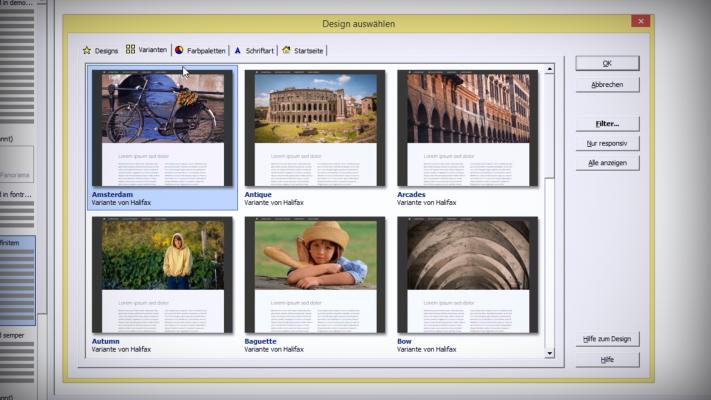This screenshot has height=400, width=711.
Task: Open Hilfe zum Design
Action: click(607, 339)
